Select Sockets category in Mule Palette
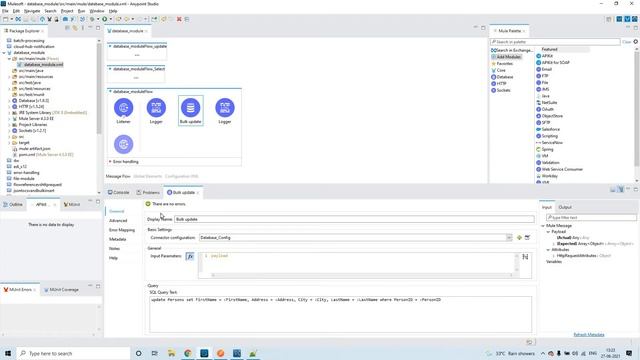 pyautogui.click(x=501, y=90)
